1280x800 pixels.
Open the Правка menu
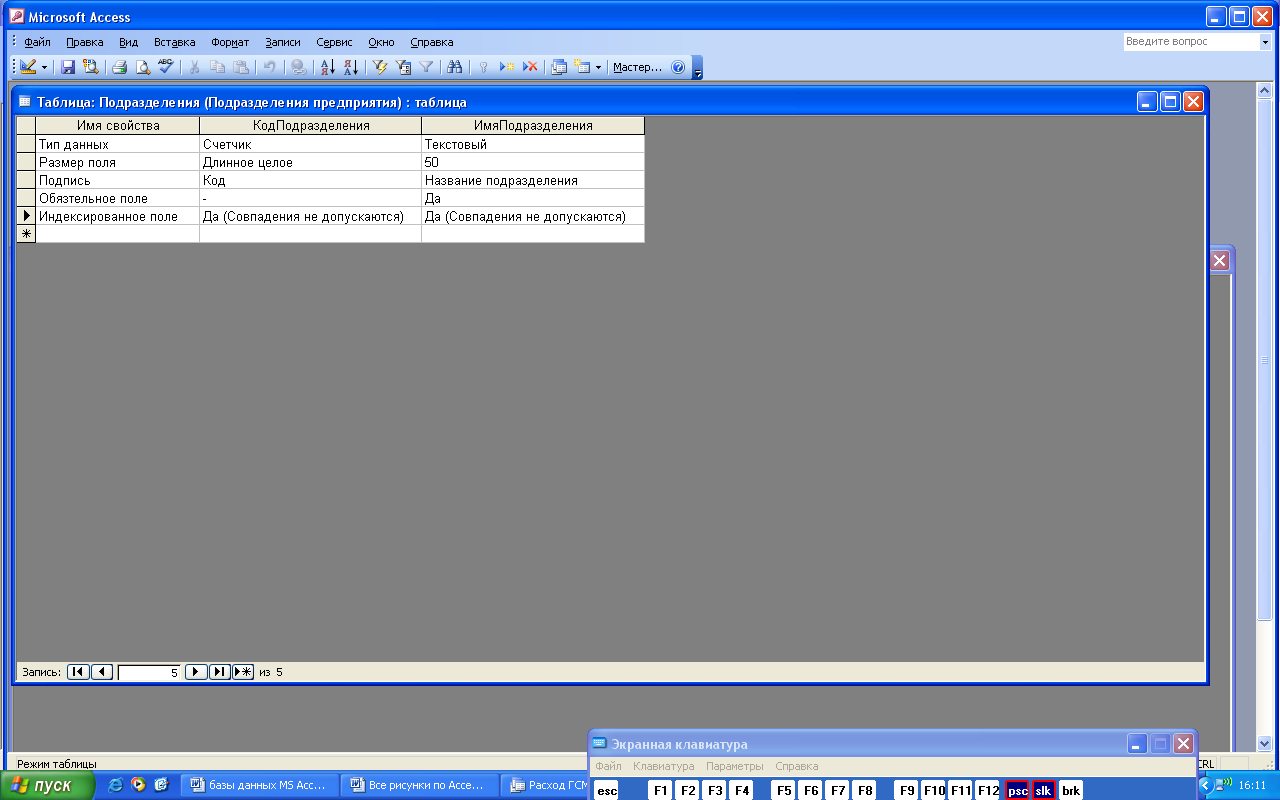(85, 42)
